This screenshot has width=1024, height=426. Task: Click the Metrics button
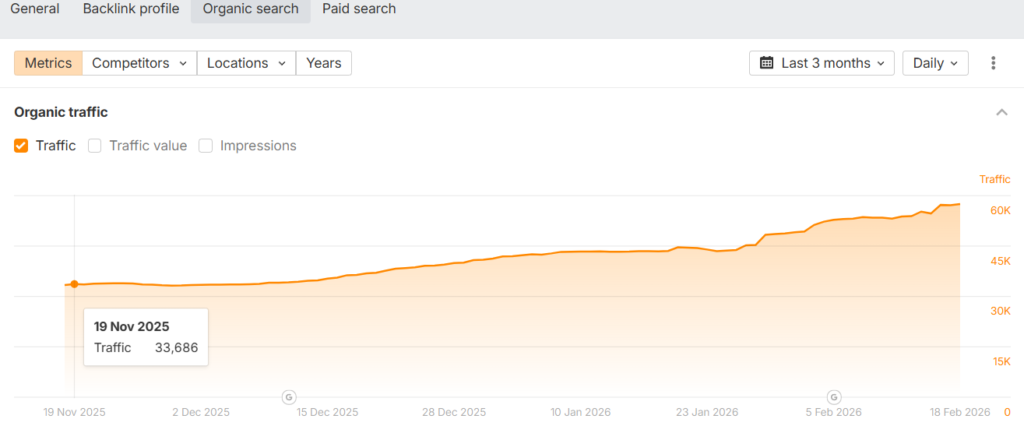pyautogui.click(x=48, y=63)
